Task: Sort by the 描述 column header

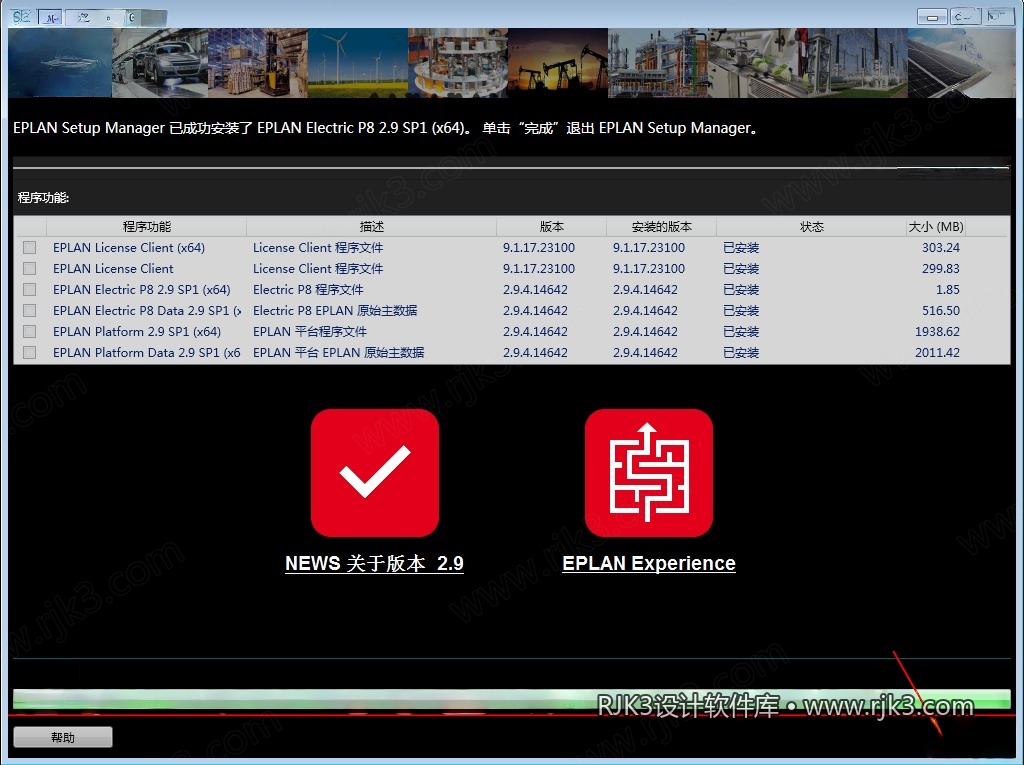Action: click(372, 227)
